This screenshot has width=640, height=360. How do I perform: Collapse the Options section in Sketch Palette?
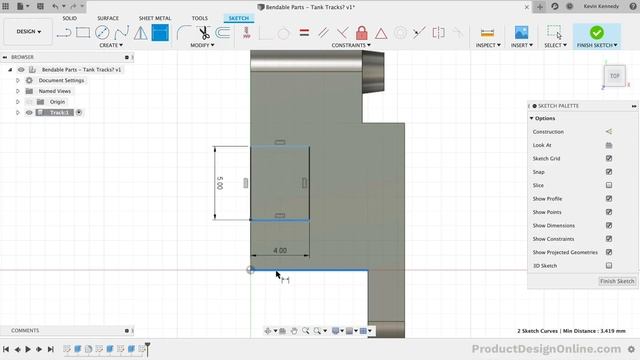click(x=531, y=118)
